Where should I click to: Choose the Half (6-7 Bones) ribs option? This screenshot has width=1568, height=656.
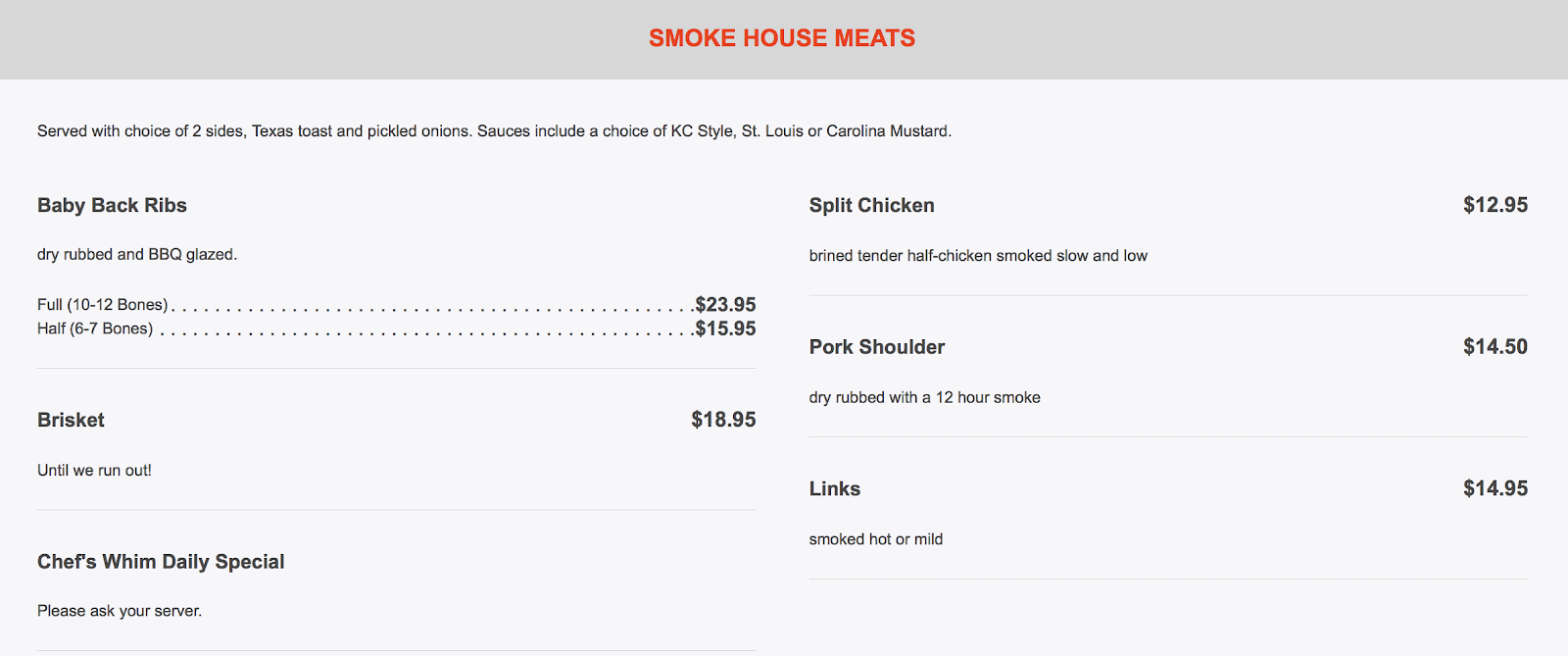point(95,328)
